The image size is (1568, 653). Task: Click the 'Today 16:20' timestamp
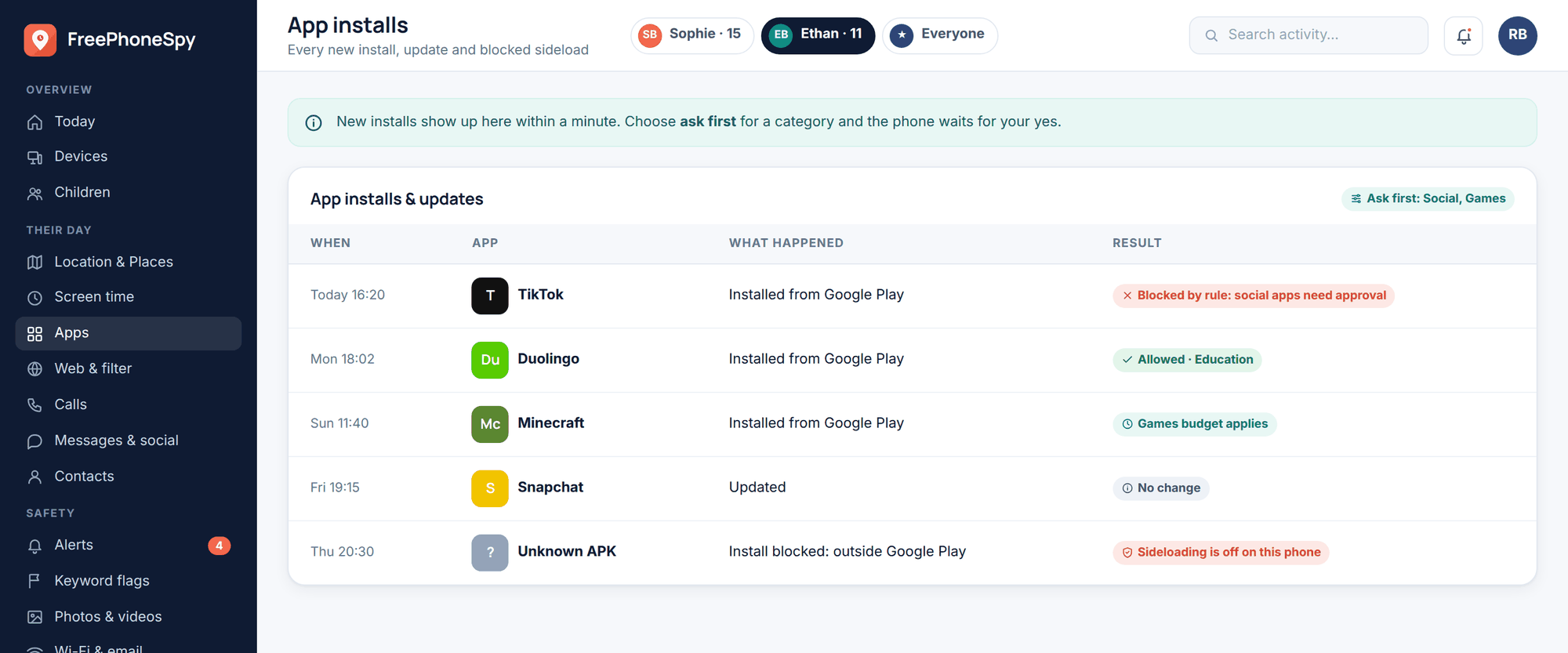tap(348, 295)
